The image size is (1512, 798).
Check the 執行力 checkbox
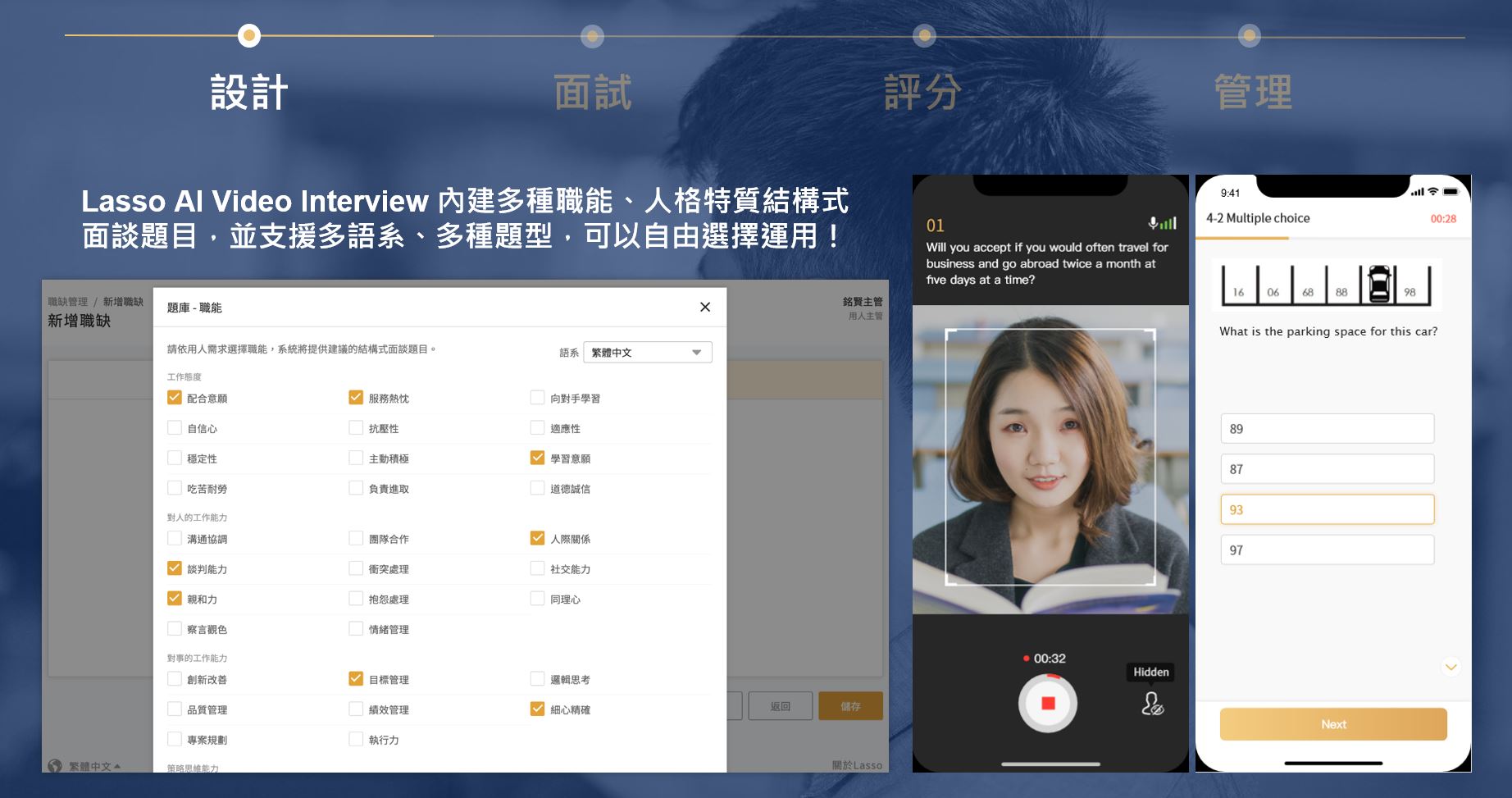click(356, 739)
